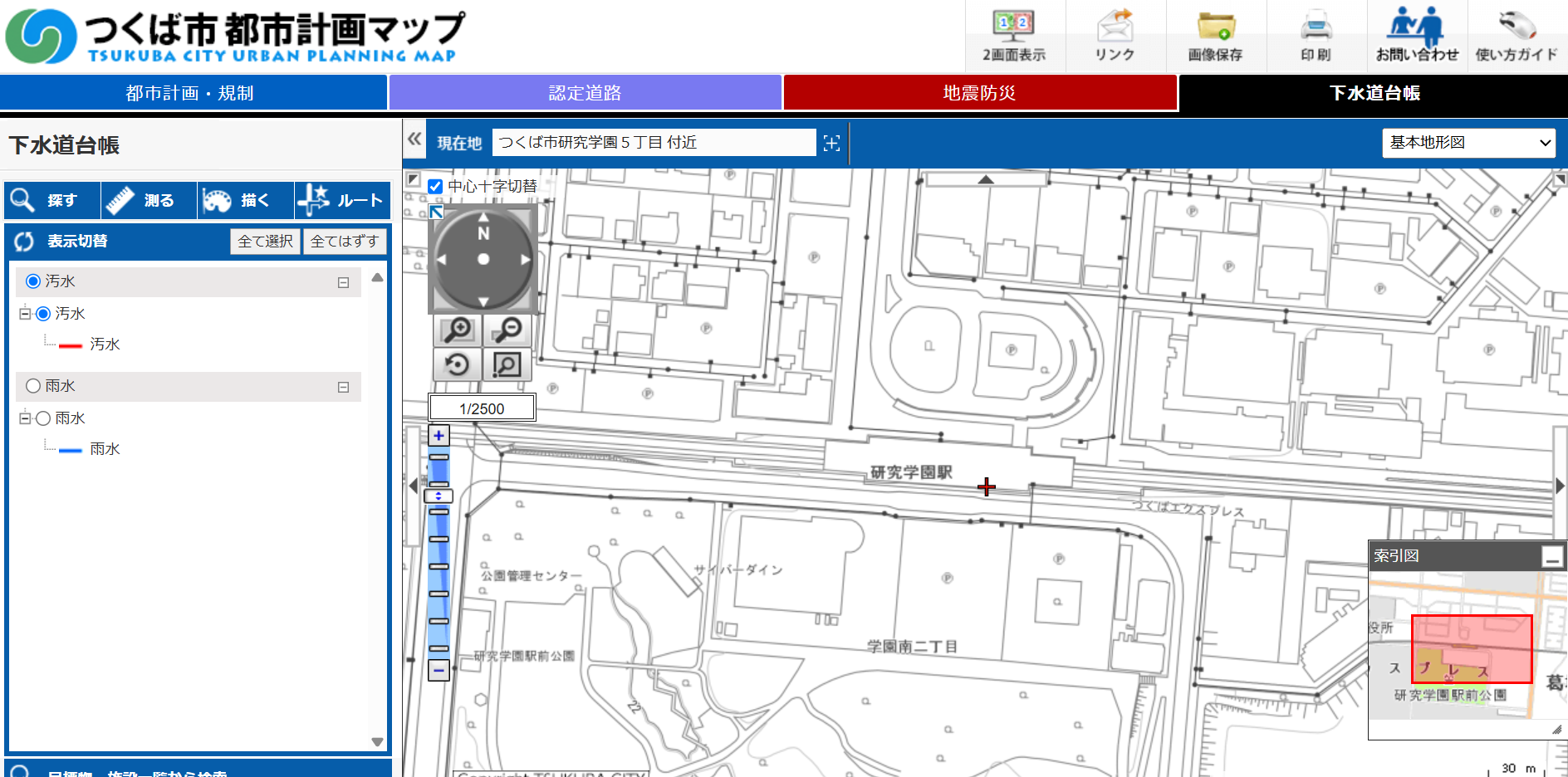Collapse the 雨水 section header

343,388
